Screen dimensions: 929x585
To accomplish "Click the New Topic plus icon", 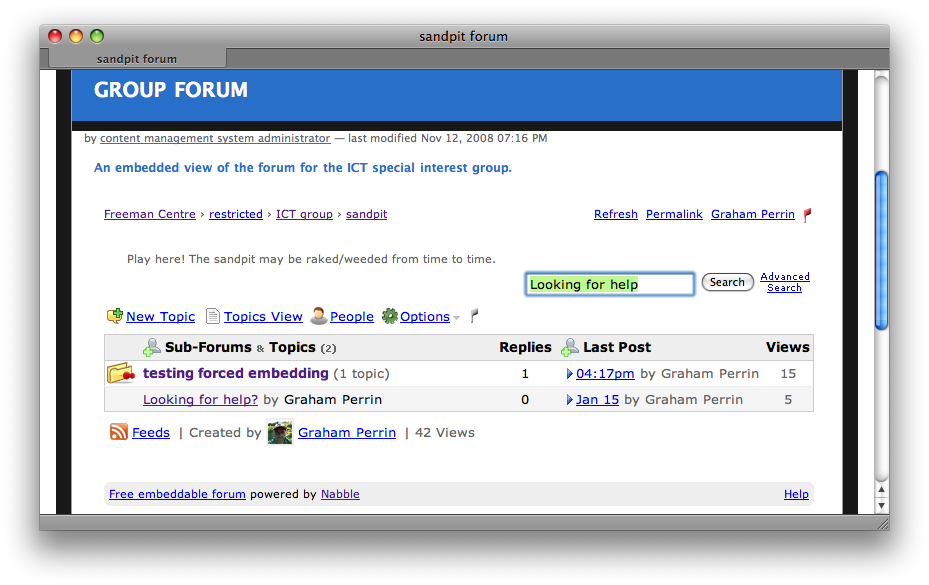I will coord(115,316).
